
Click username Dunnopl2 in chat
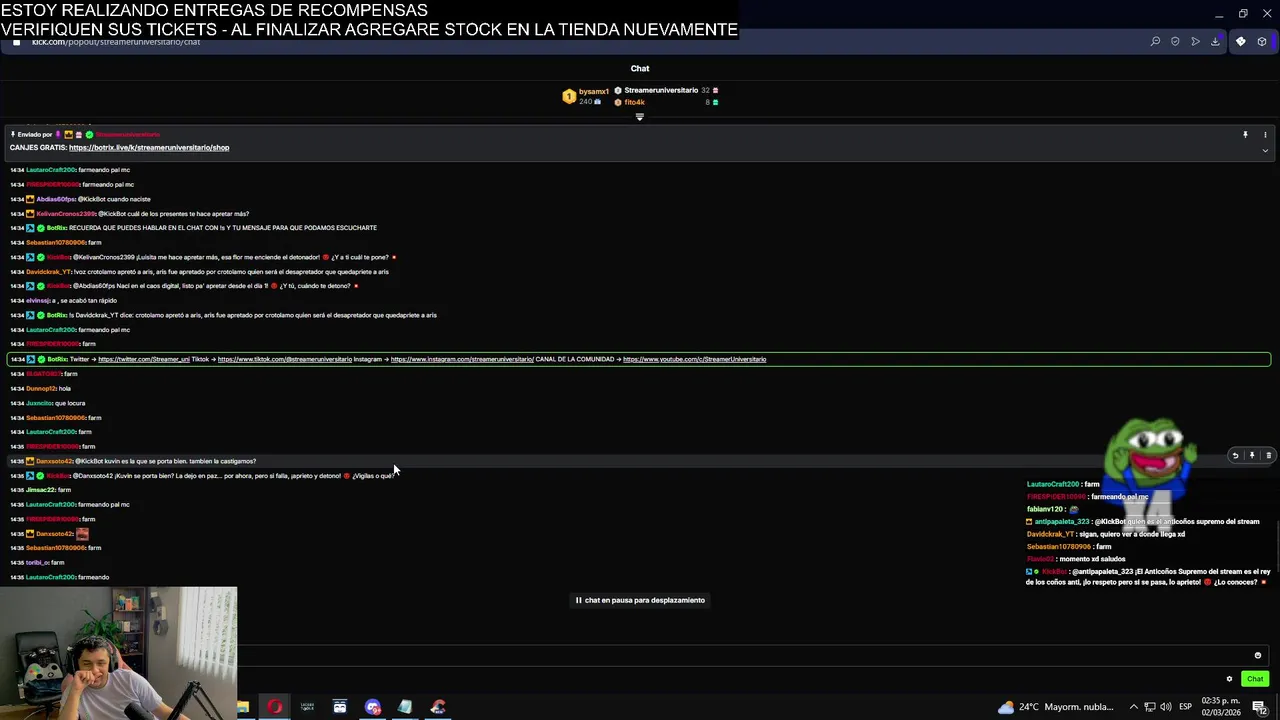pos(41,388)
